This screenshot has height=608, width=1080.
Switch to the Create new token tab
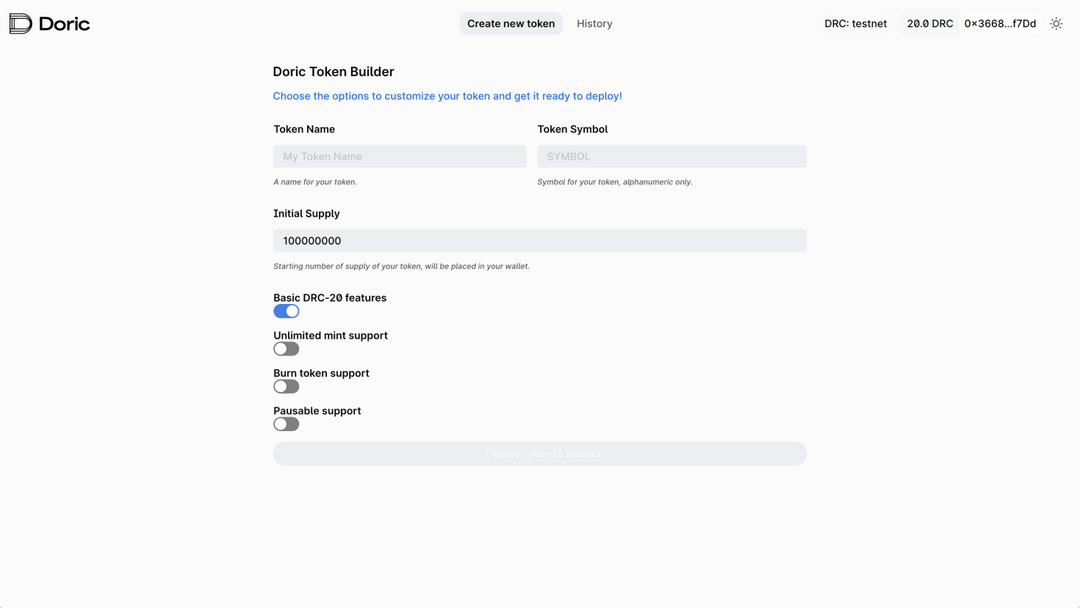511,24
